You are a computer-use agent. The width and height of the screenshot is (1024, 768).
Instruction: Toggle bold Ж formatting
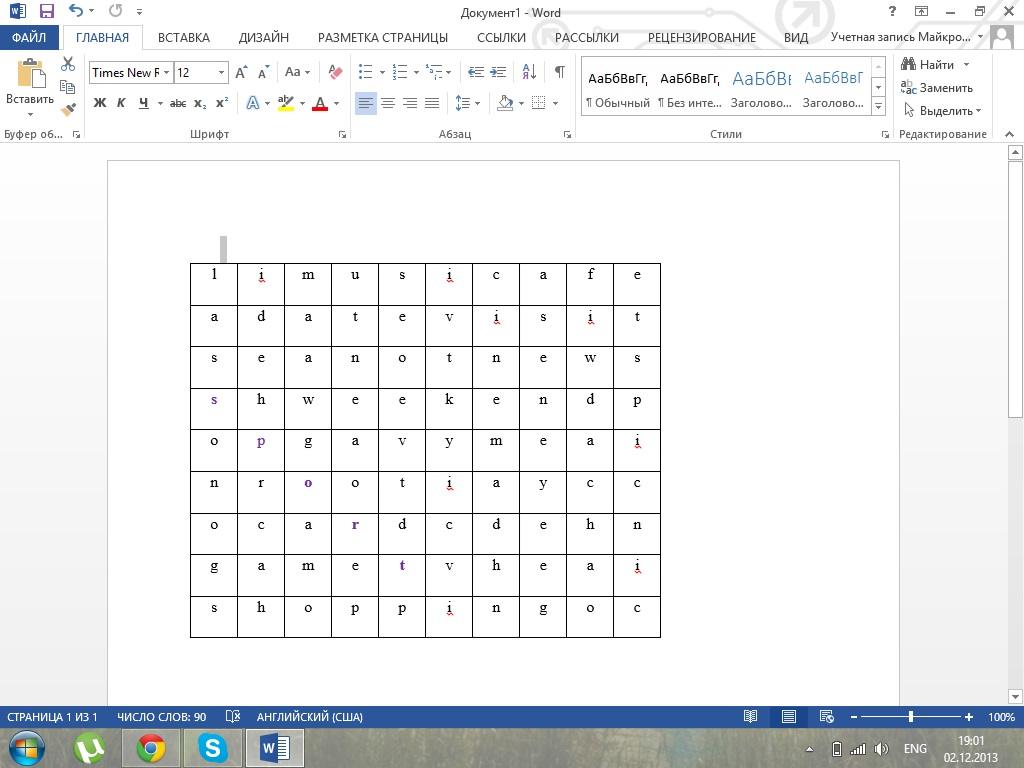99,103
